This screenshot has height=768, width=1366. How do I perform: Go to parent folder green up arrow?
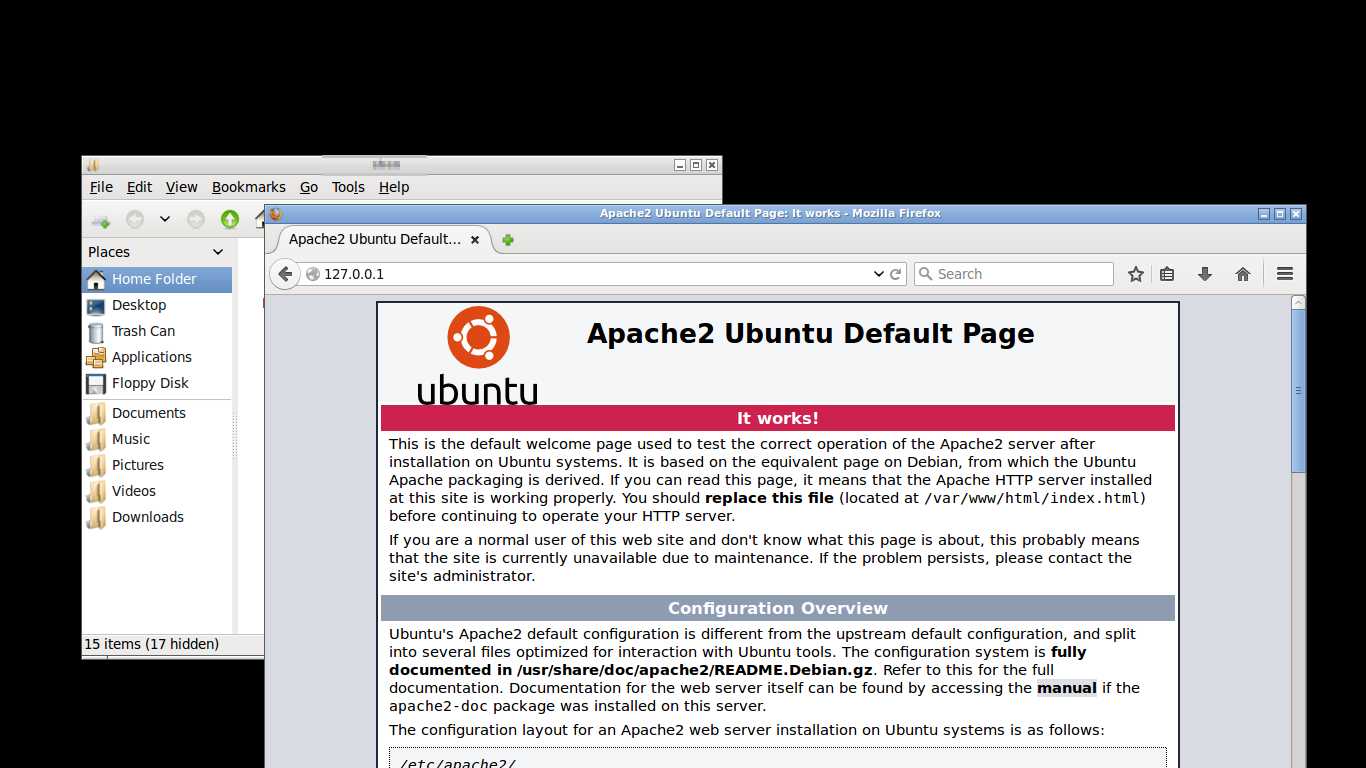coord(230,219)
